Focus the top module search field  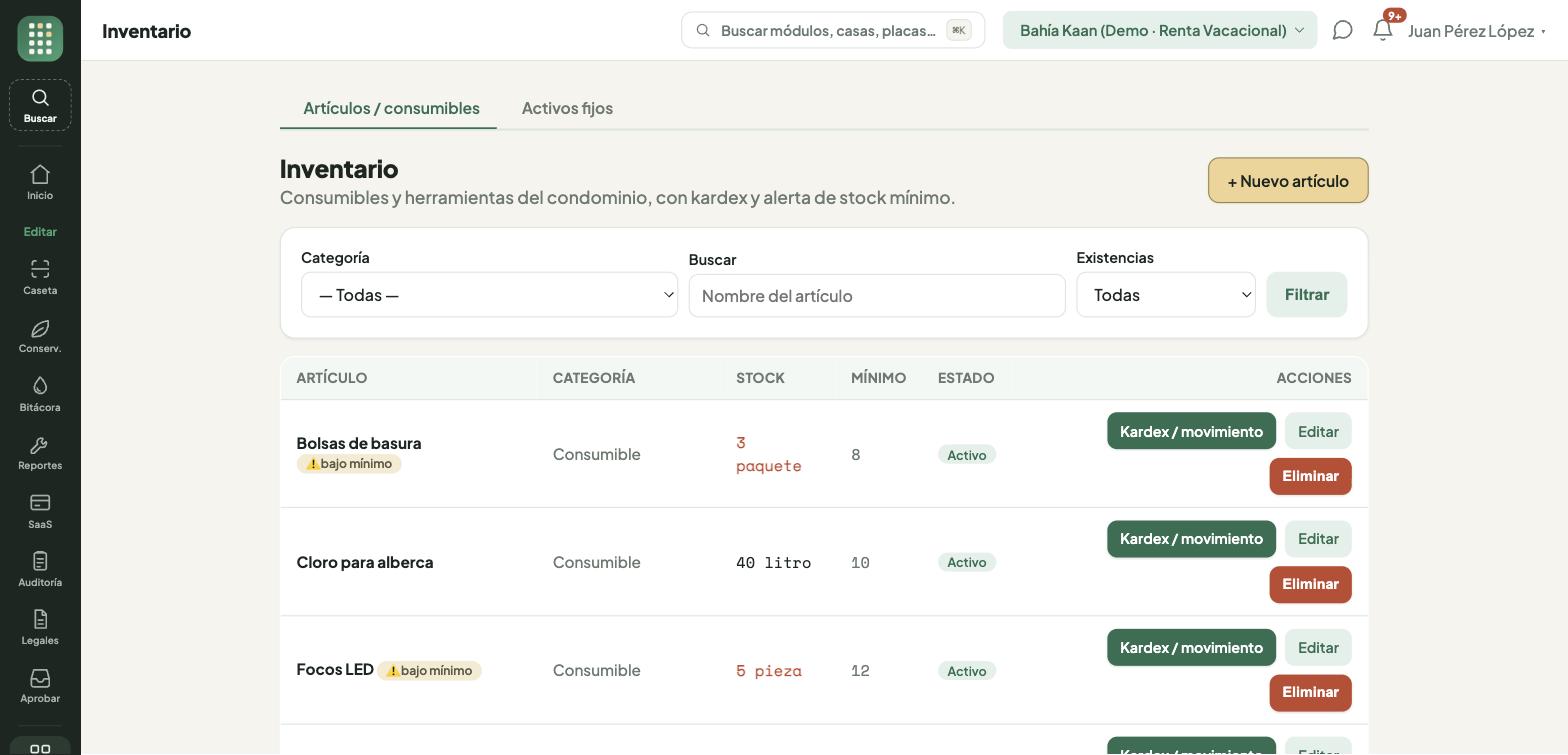(x=833, y=30)
